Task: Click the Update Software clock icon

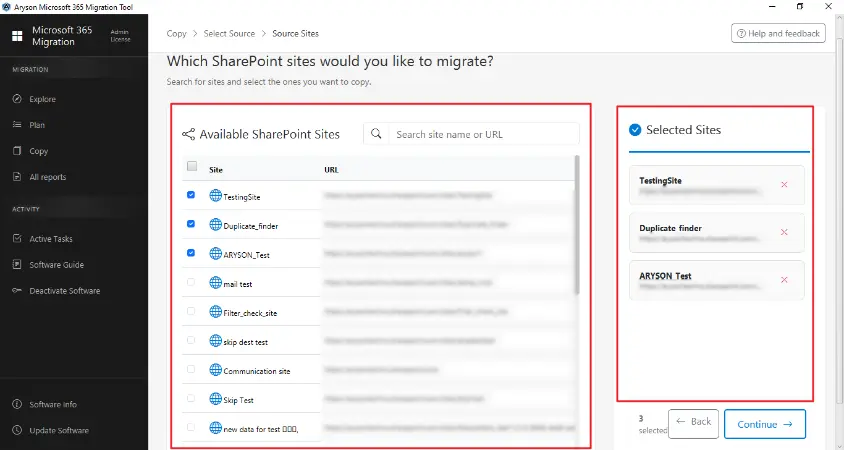Action: pyautogui.click(x=17, y=430)
